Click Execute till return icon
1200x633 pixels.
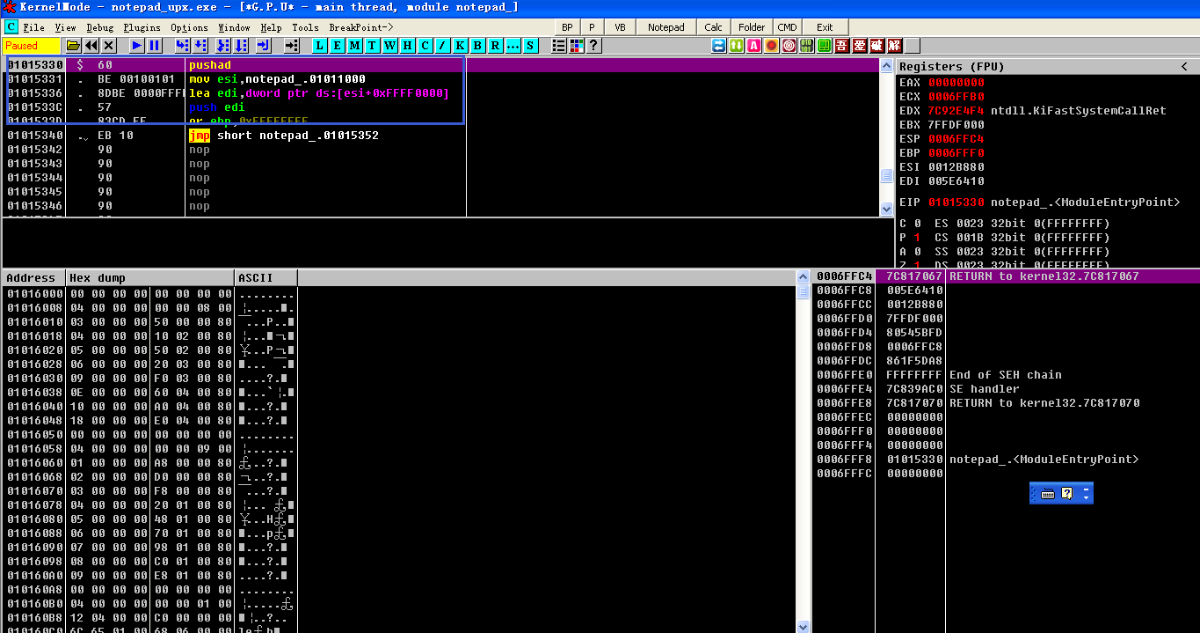click(263, 45)
